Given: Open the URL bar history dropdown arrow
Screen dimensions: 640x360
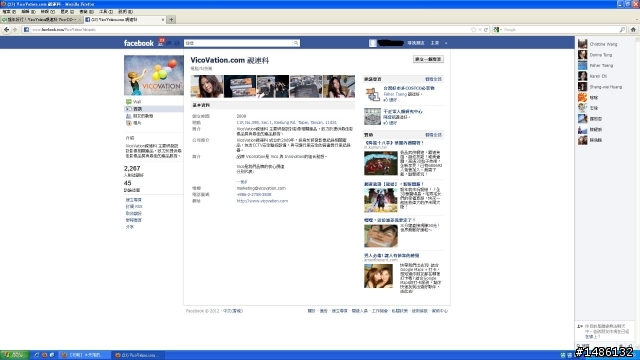Looking at the screenshot, I should coord(480,29).
